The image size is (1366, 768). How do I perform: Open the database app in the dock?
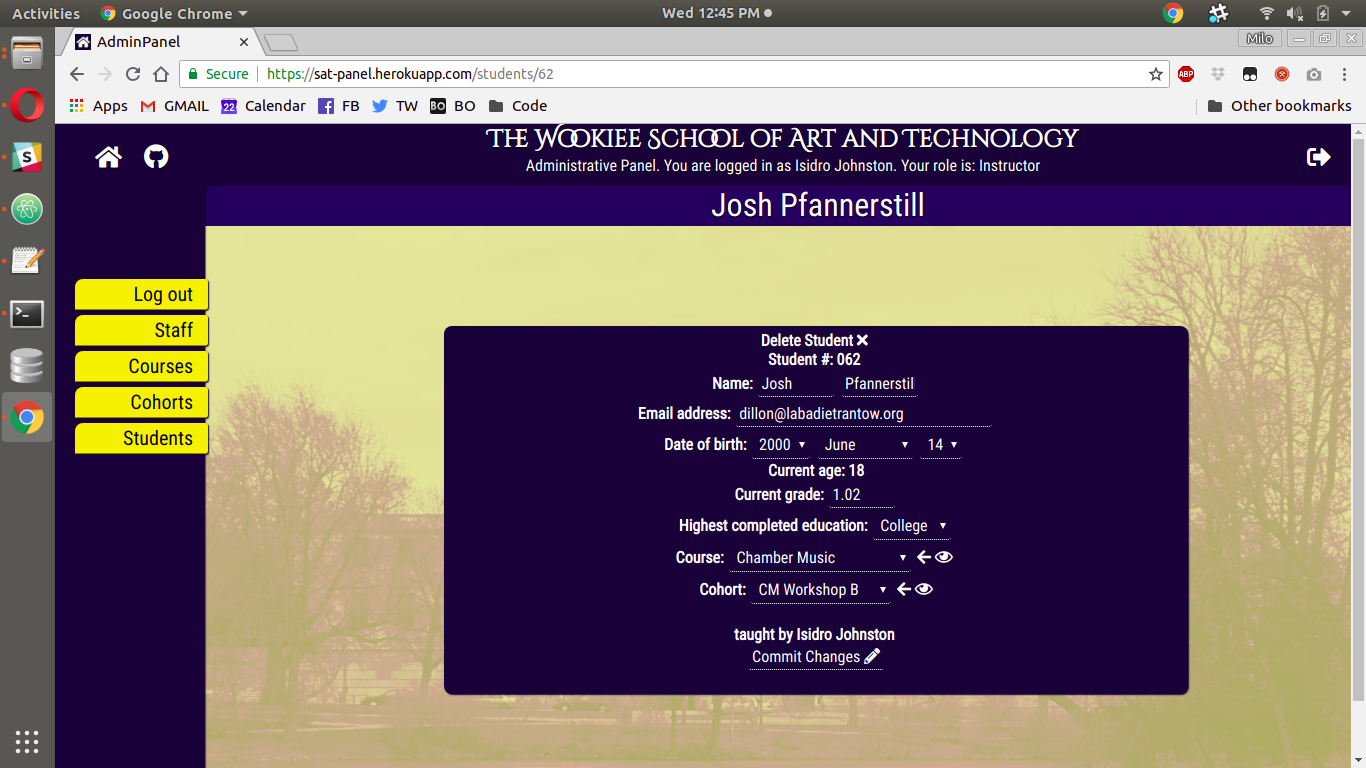tap(27, 366)
